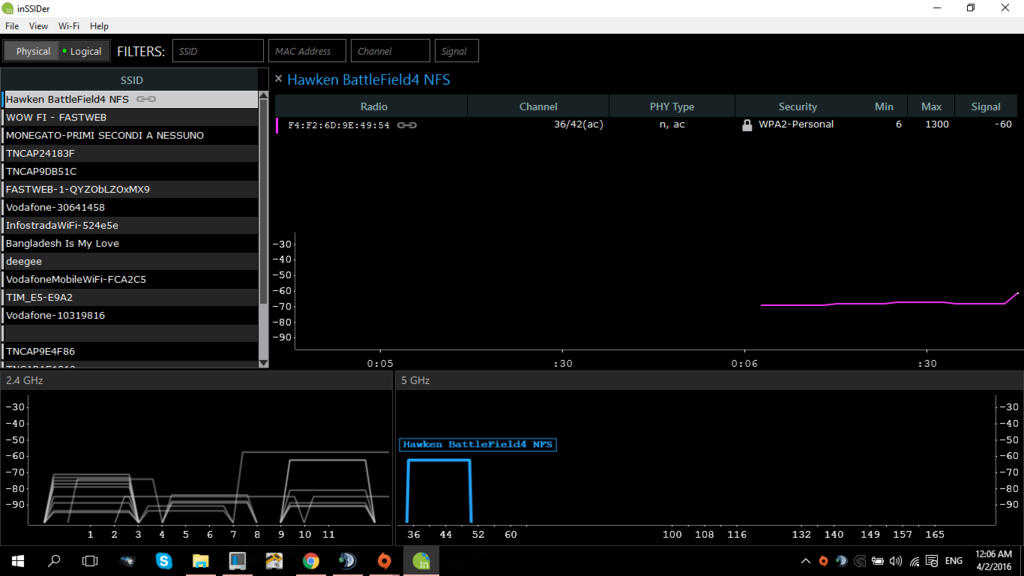Open Steam from the taskbar
The height and width of the screenshot is (576, 1024).
347,561
